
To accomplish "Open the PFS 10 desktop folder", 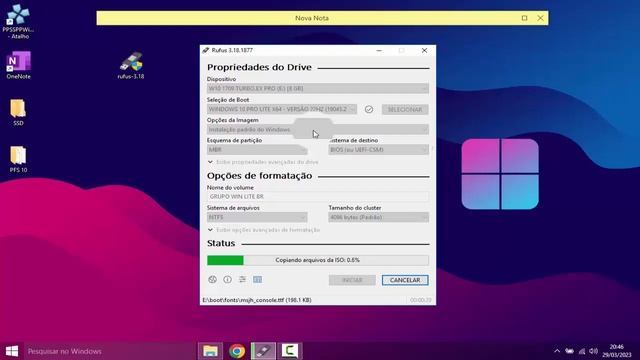I will point(18,160).
